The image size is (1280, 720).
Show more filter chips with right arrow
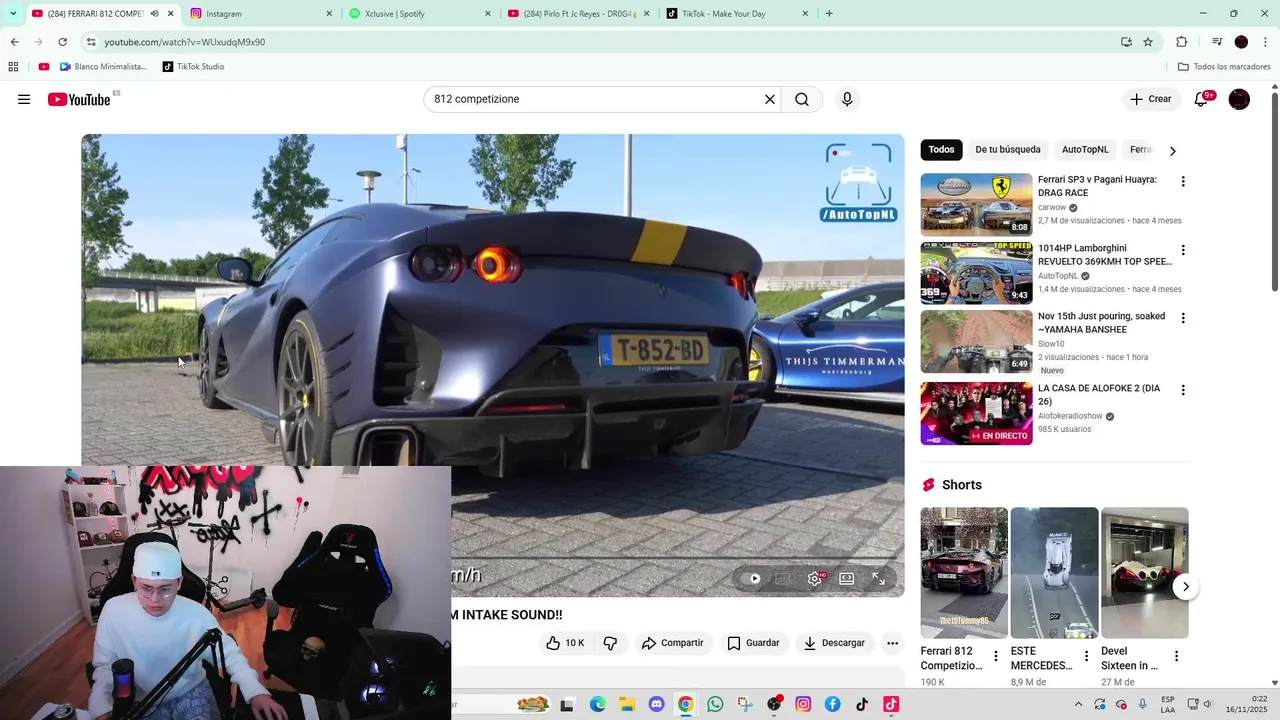point(1172,150)
